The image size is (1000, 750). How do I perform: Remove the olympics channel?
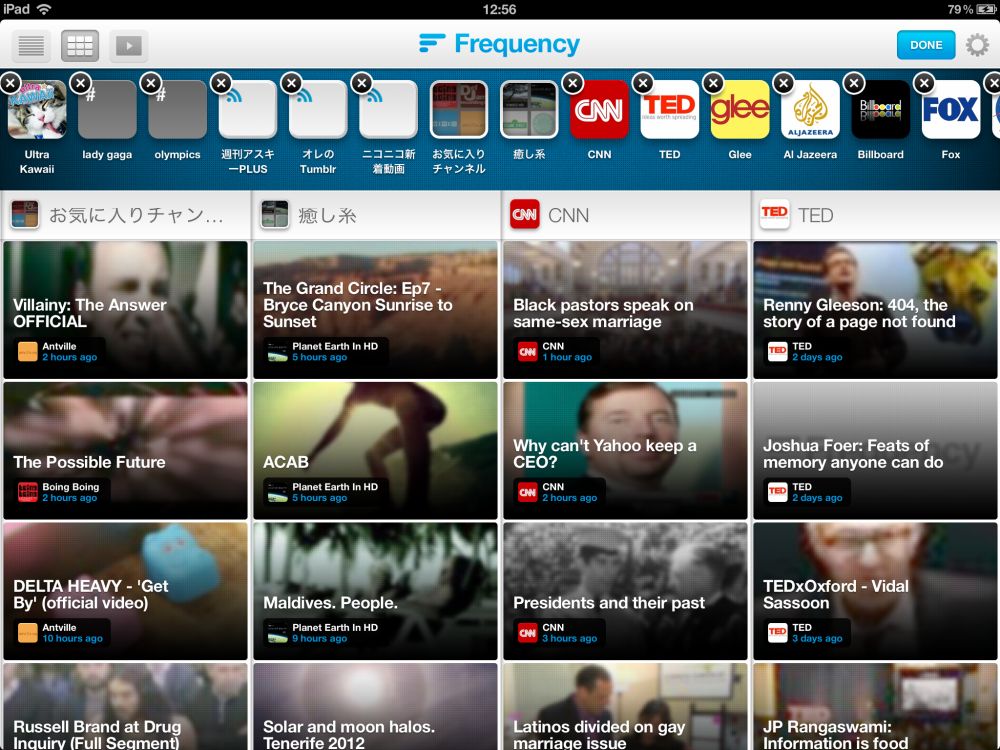[151, 83]
